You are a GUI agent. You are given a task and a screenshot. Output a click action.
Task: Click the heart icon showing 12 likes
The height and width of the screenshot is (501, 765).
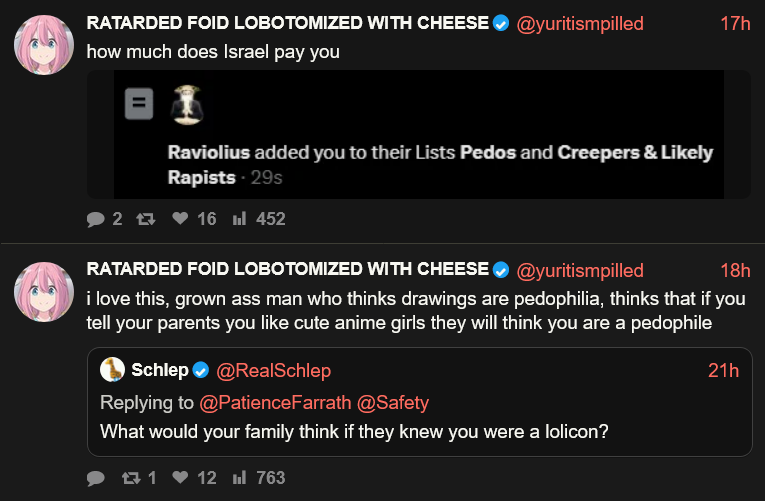pos(181,478)
